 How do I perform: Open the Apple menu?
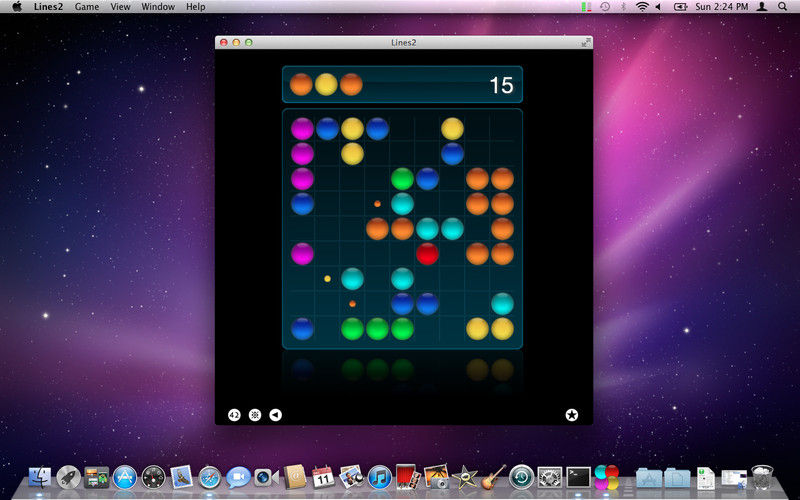(16, 7)
